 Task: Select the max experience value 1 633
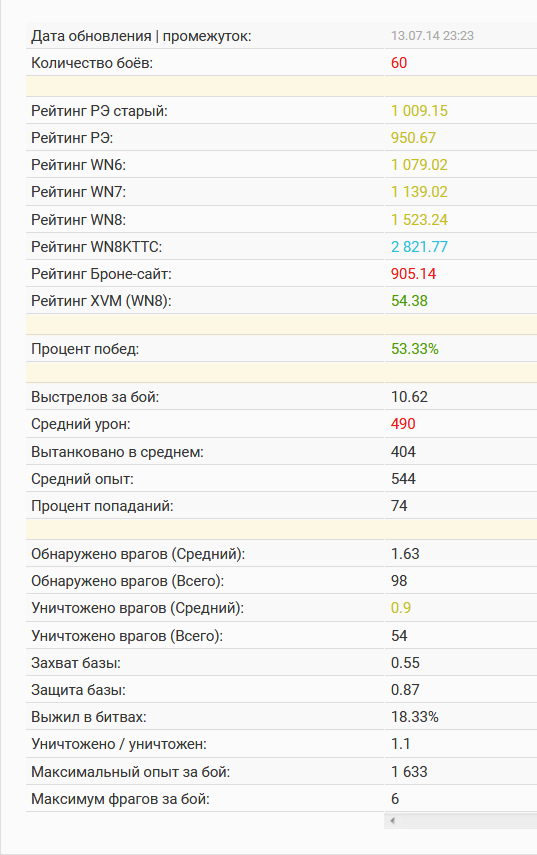pyautogui.click(x=409, y=772)
